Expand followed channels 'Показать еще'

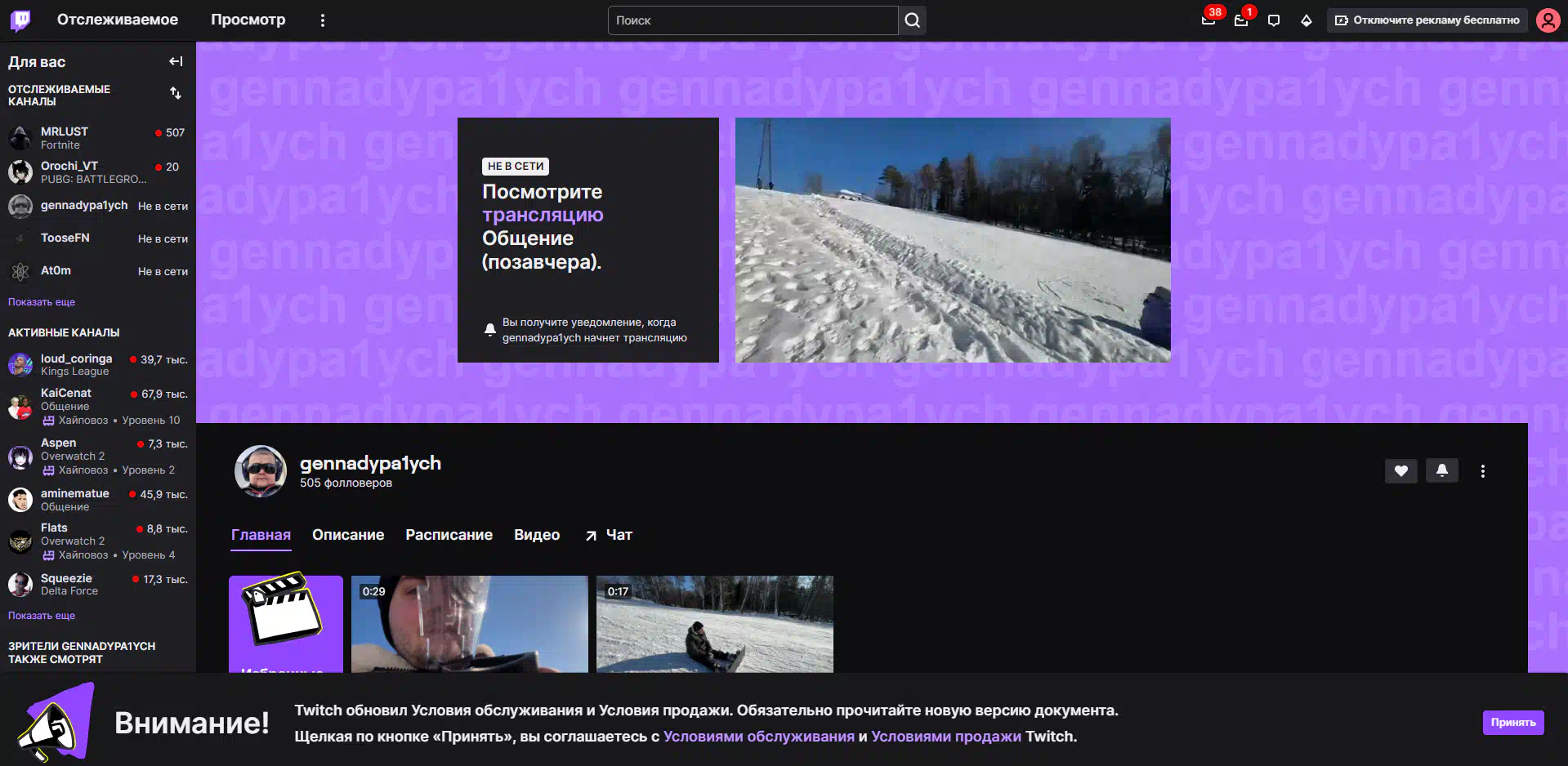(42, 302)
